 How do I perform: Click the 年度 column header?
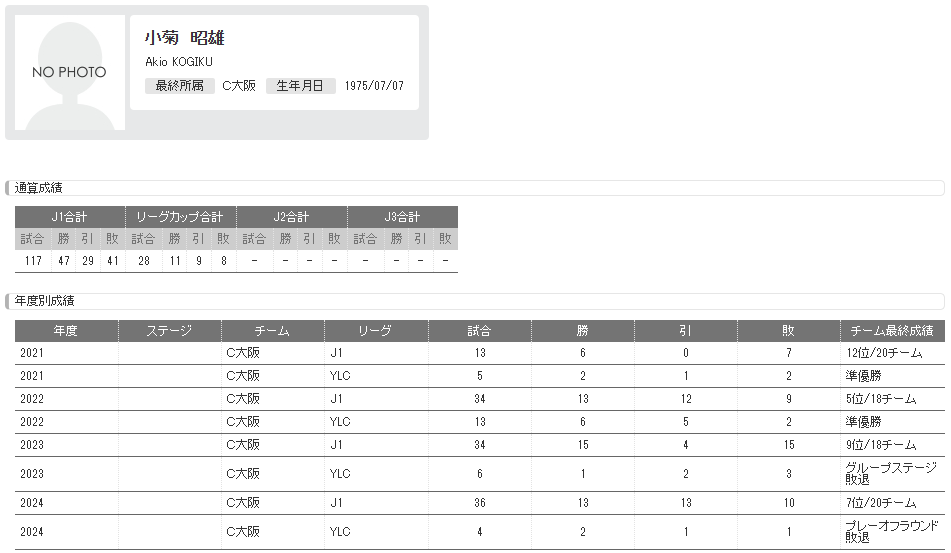click(x=66, y=331)
